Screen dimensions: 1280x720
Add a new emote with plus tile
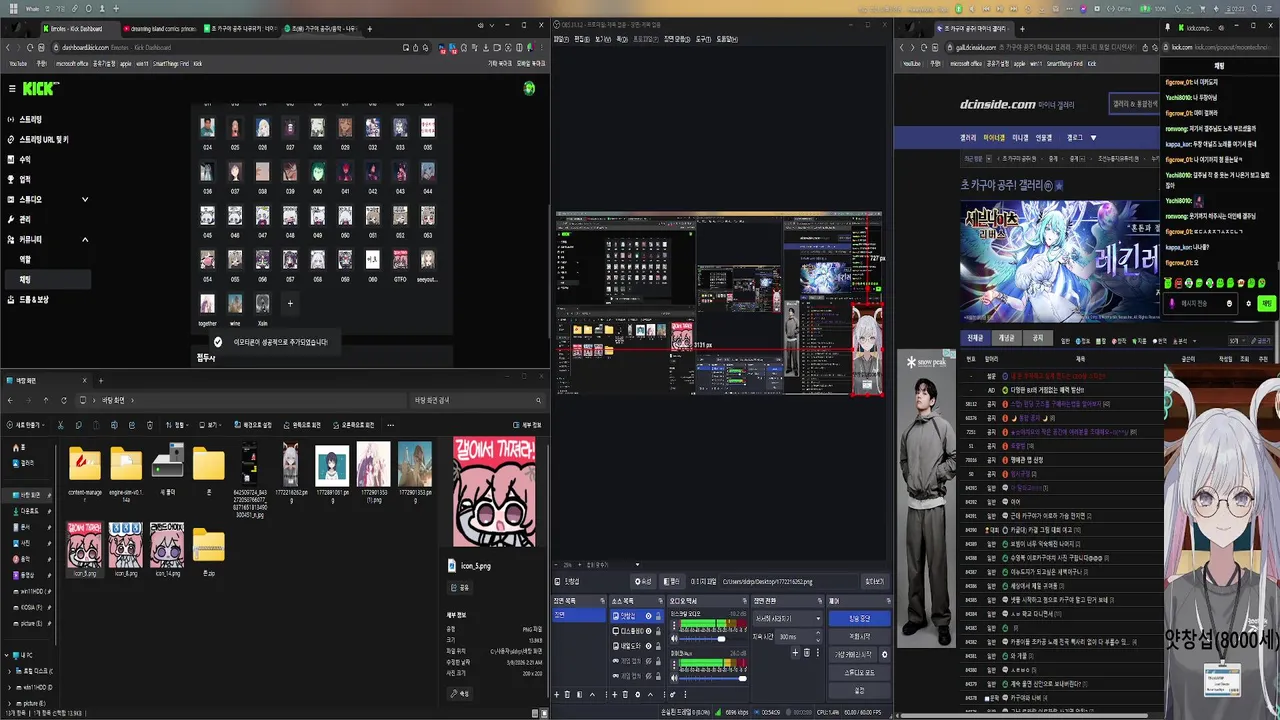(x=290, y=303)
